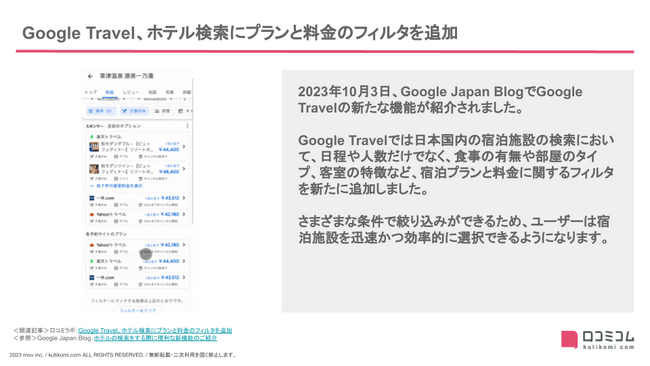The image size is (650, 366).
Task: Switch to the レビュー tab
Action: tap(131, 92)
